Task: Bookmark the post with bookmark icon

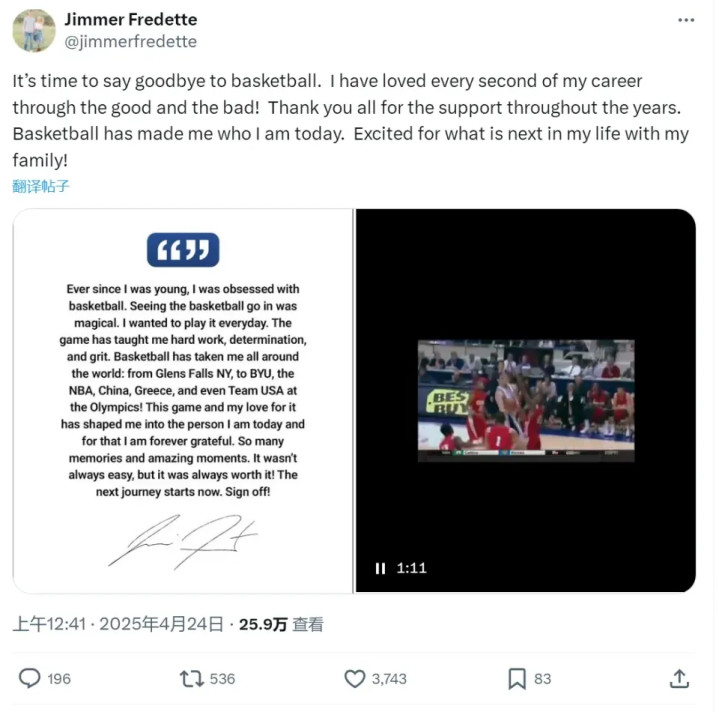Action: click(x=517, y=679)
